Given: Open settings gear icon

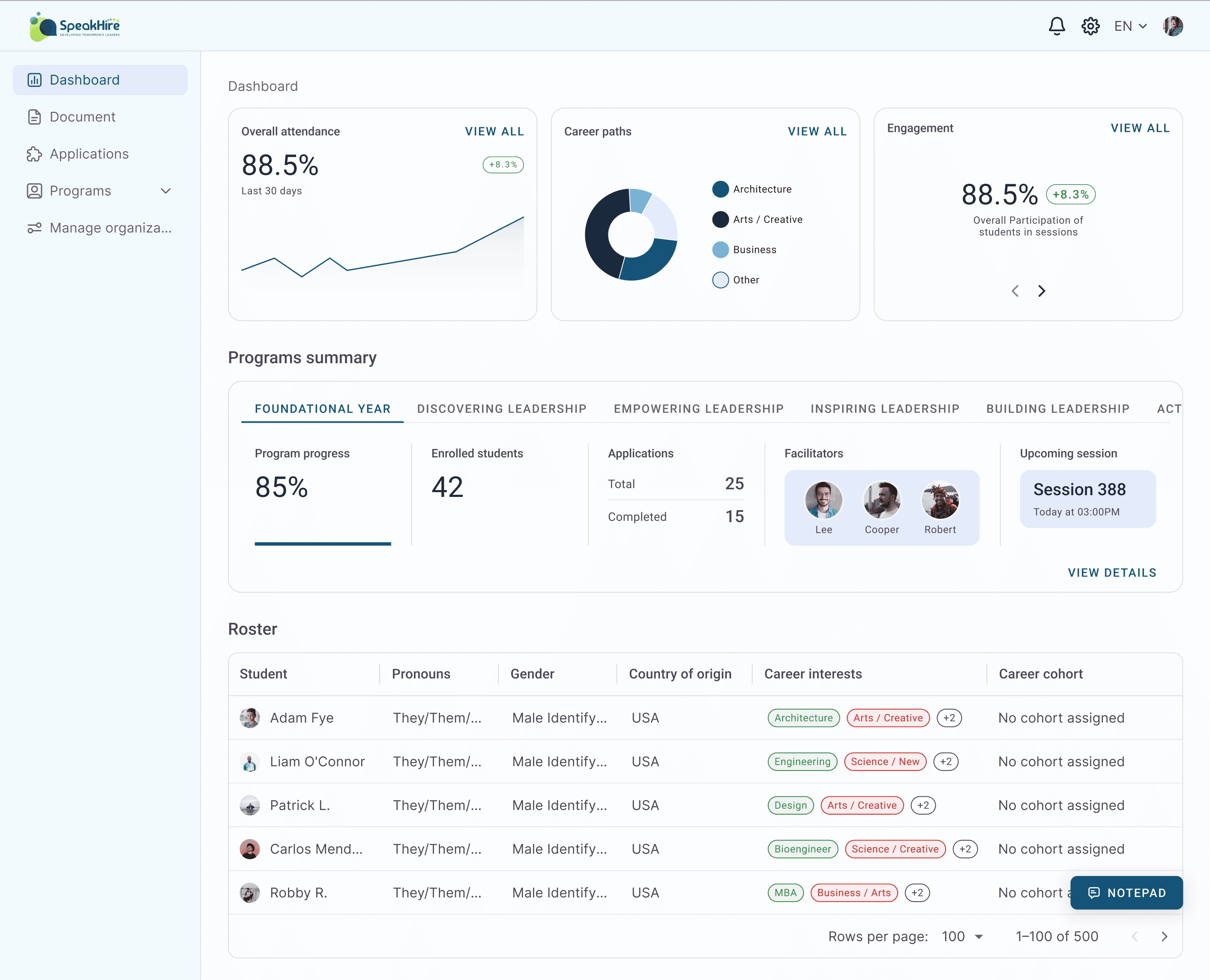Looking at the screenshot, I should pyautogui.click(x=1090, y=26).
